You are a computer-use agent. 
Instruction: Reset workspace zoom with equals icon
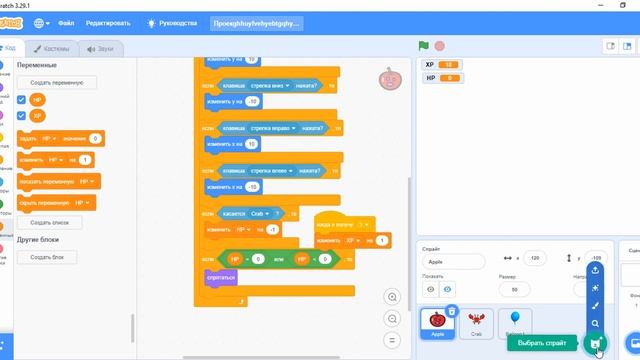click(x=392, y=340)
